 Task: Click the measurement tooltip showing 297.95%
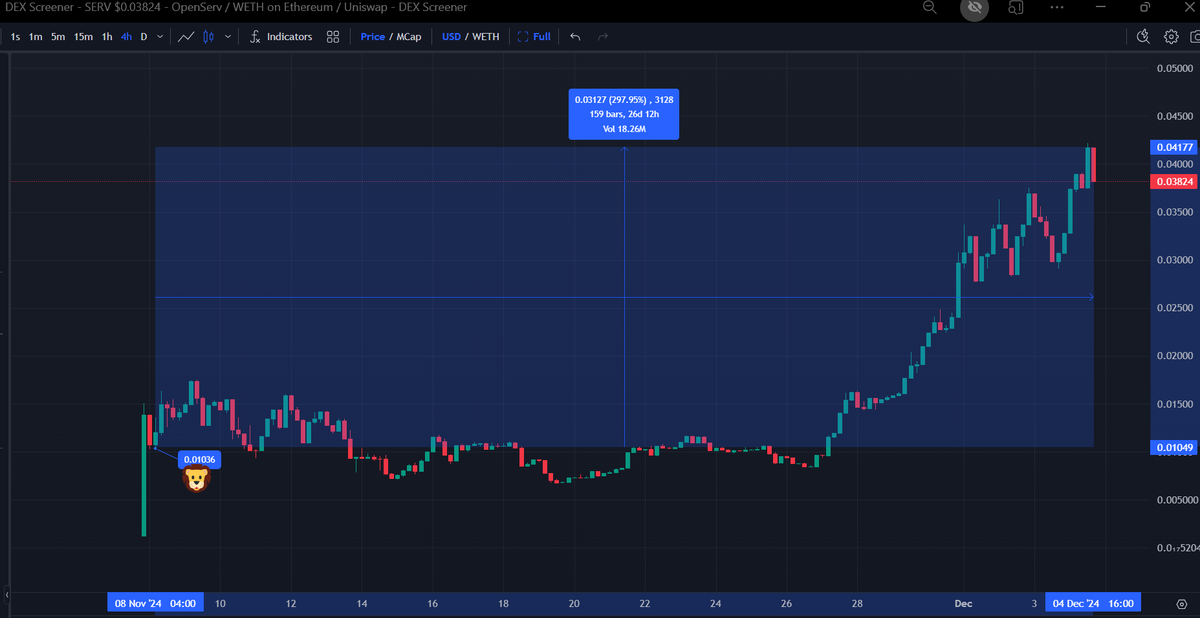(x=624, y=114)
